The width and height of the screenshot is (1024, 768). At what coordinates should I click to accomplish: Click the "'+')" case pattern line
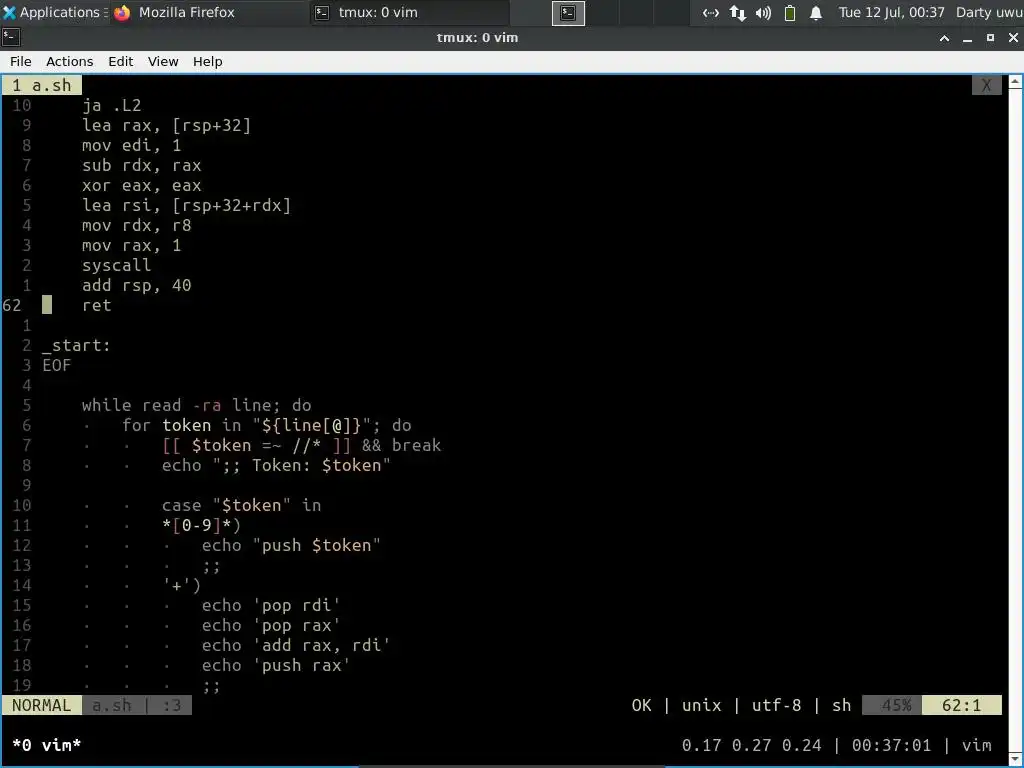[182, 586]
